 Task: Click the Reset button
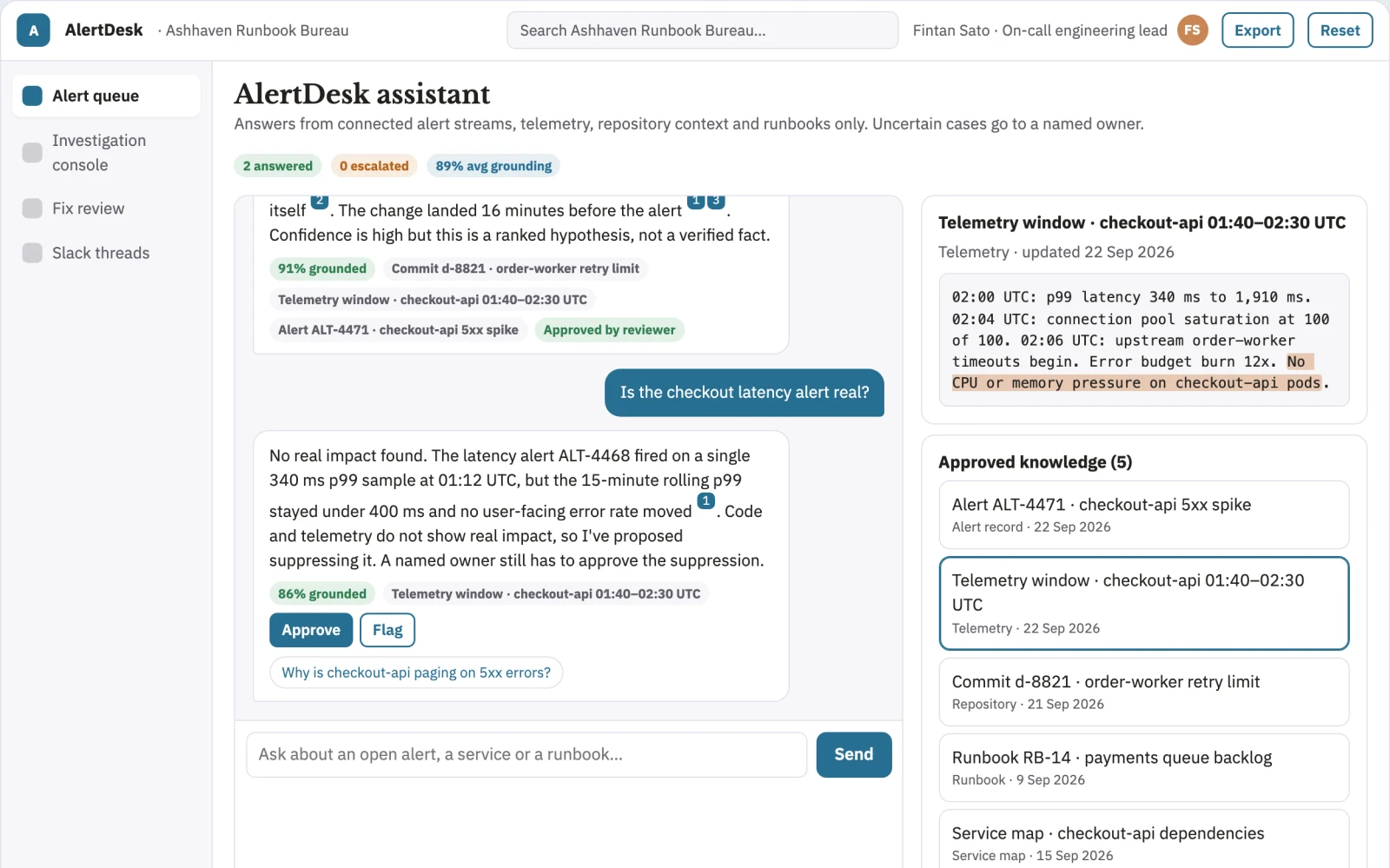(x=1340, y=30)
